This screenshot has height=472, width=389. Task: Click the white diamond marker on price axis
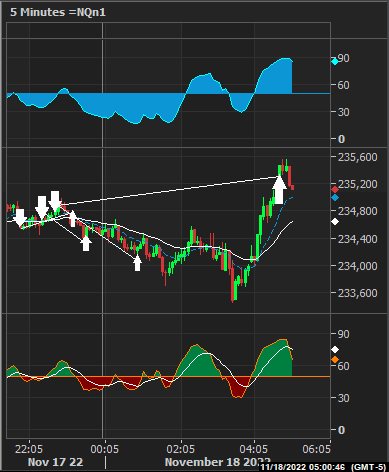[335, 222]
